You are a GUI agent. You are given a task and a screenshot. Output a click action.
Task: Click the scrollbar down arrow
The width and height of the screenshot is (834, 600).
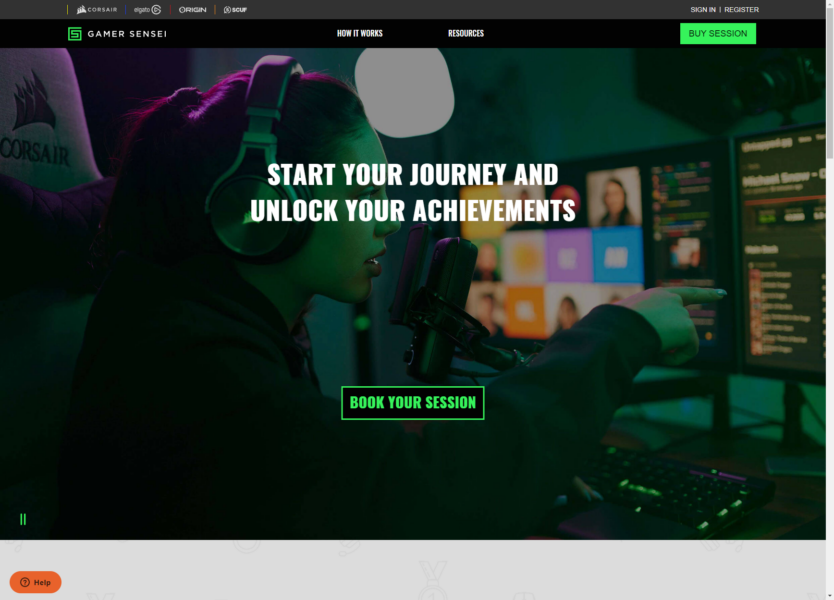830,596
